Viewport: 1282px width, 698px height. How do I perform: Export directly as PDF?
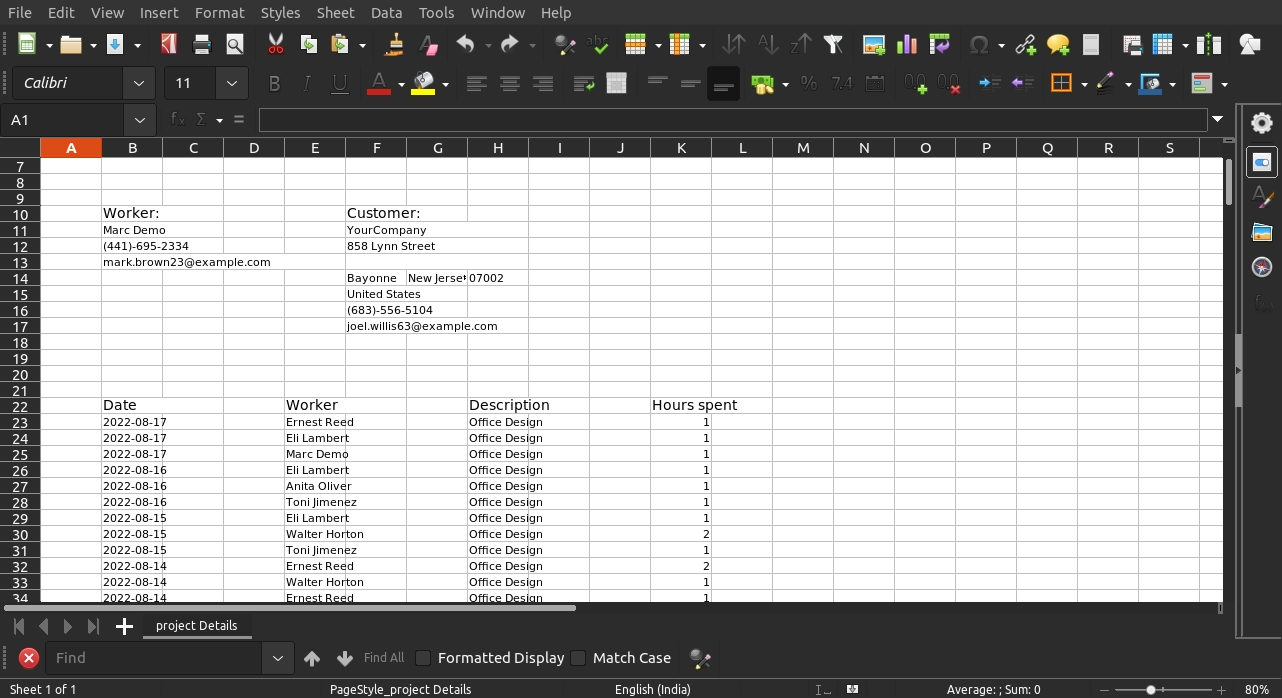(x=169, y=44)
